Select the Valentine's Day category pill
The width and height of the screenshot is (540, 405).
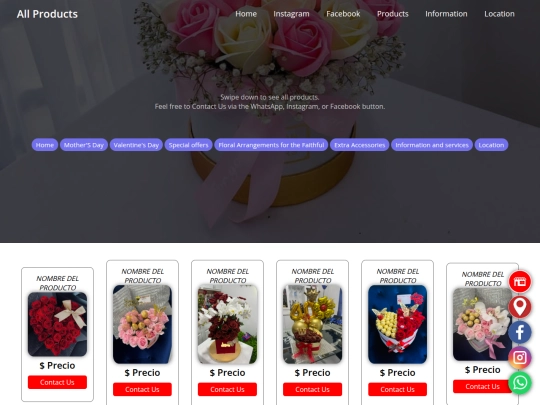pyautogui.click(x=136, y=145)
